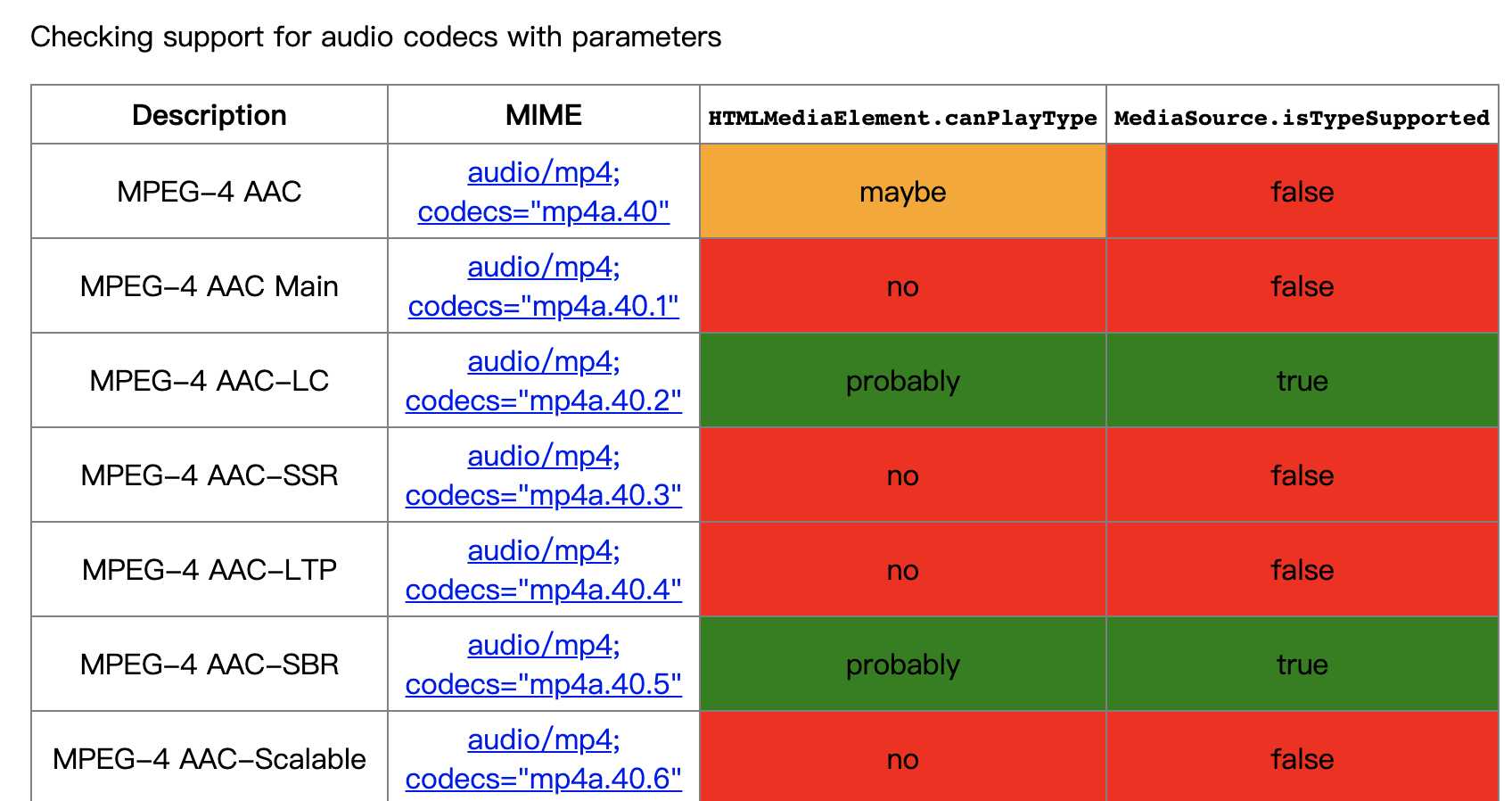Screen dimensions: 1512x801
Task: Visit the codecs="mp4a.40.4" AAC-LTP link
Action: pyautogui.click(x=543, y=570)
